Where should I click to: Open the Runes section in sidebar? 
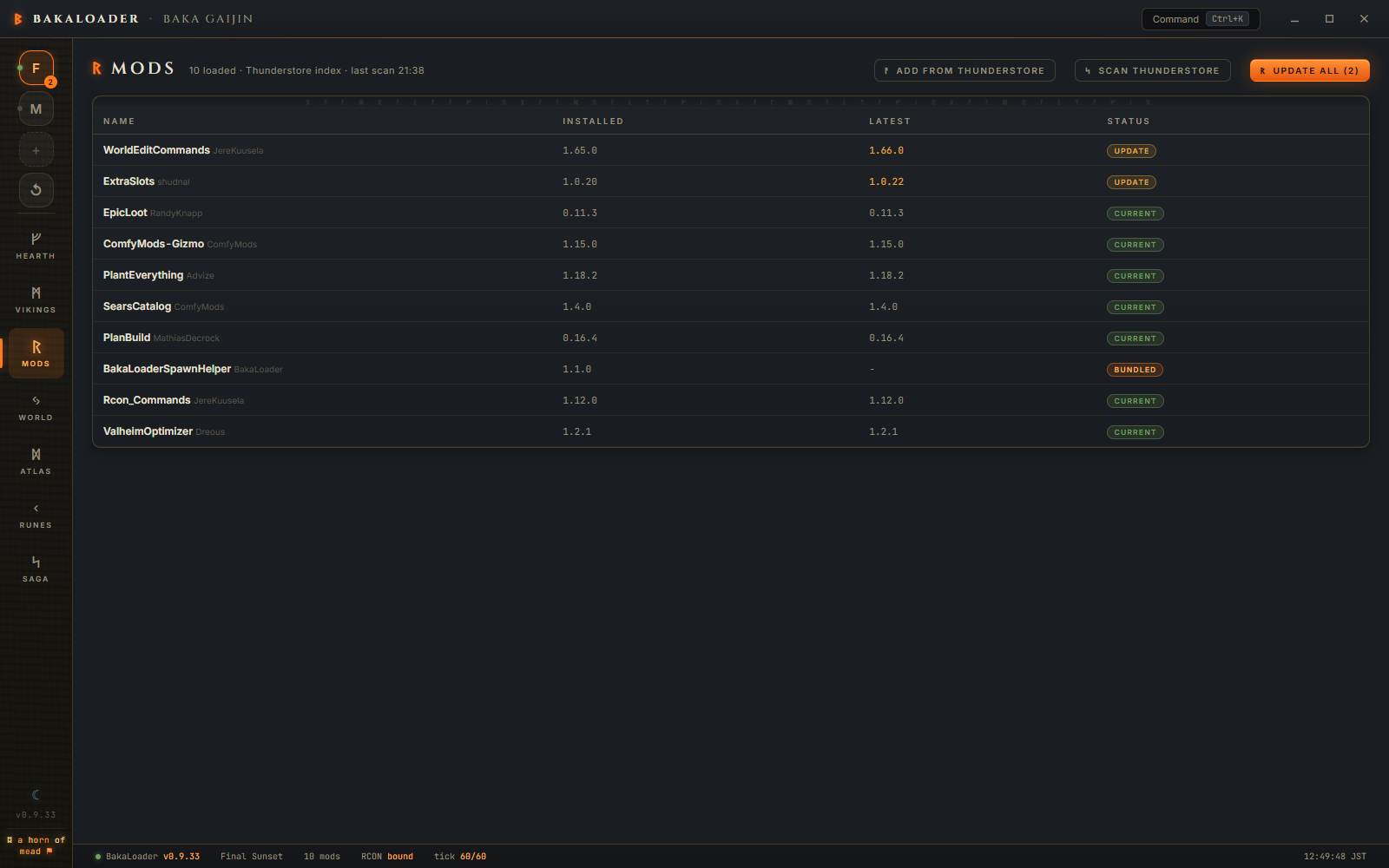36,515
